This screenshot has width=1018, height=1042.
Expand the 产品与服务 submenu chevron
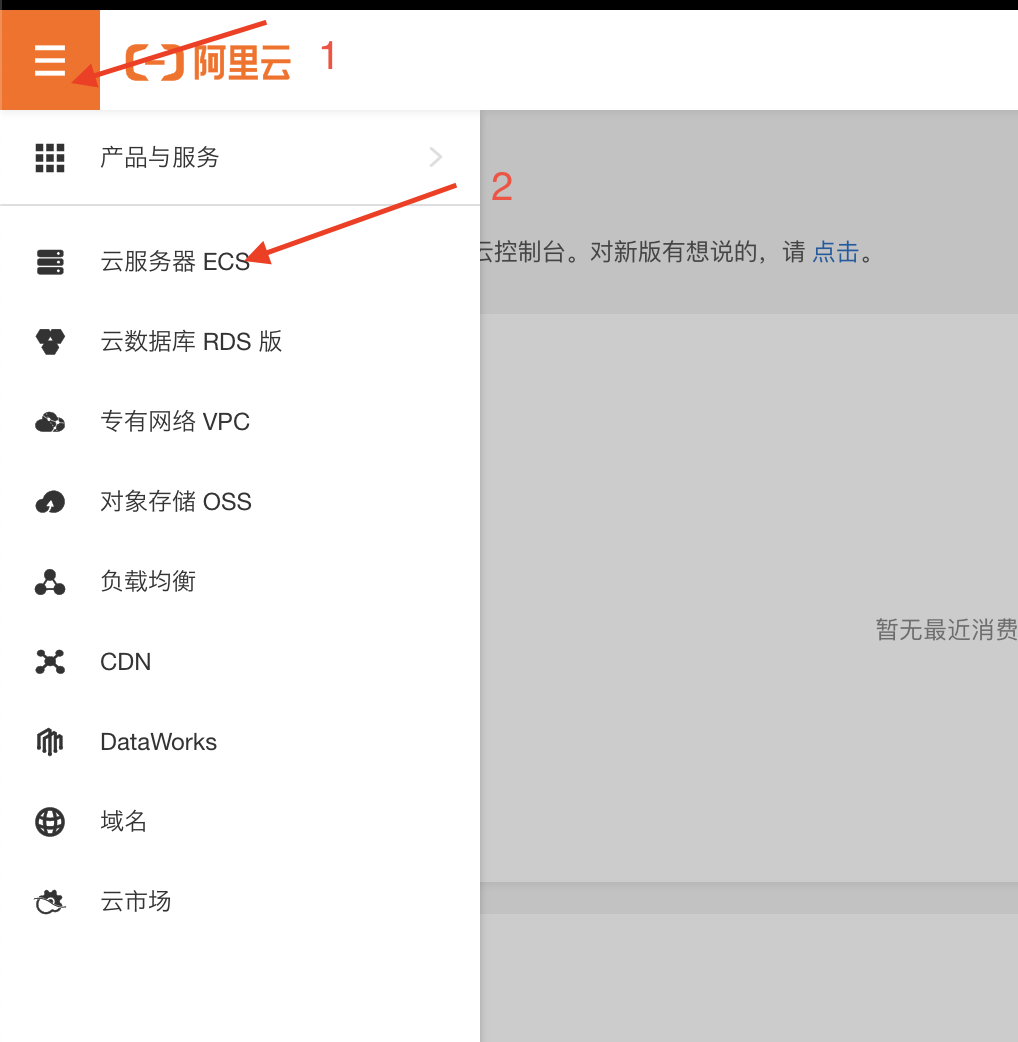[435, 157]
